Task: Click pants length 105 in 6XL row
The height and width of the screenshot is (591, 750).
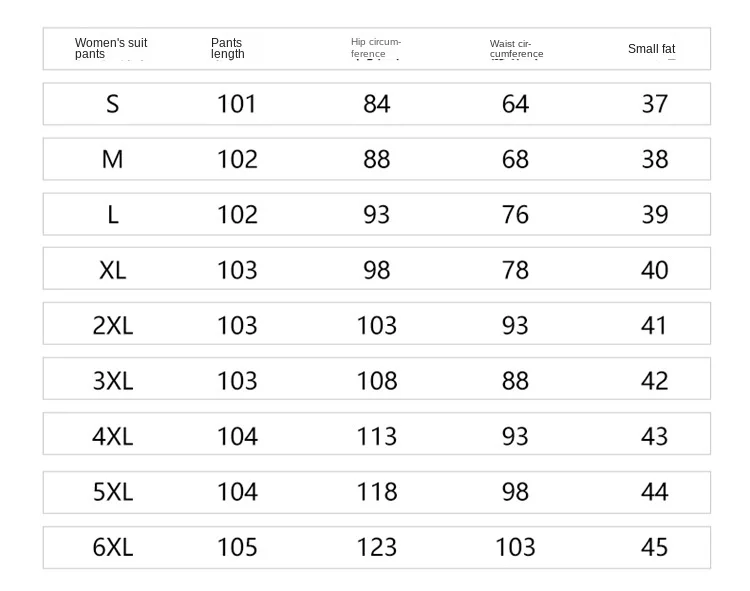Action: click(237, 547)
